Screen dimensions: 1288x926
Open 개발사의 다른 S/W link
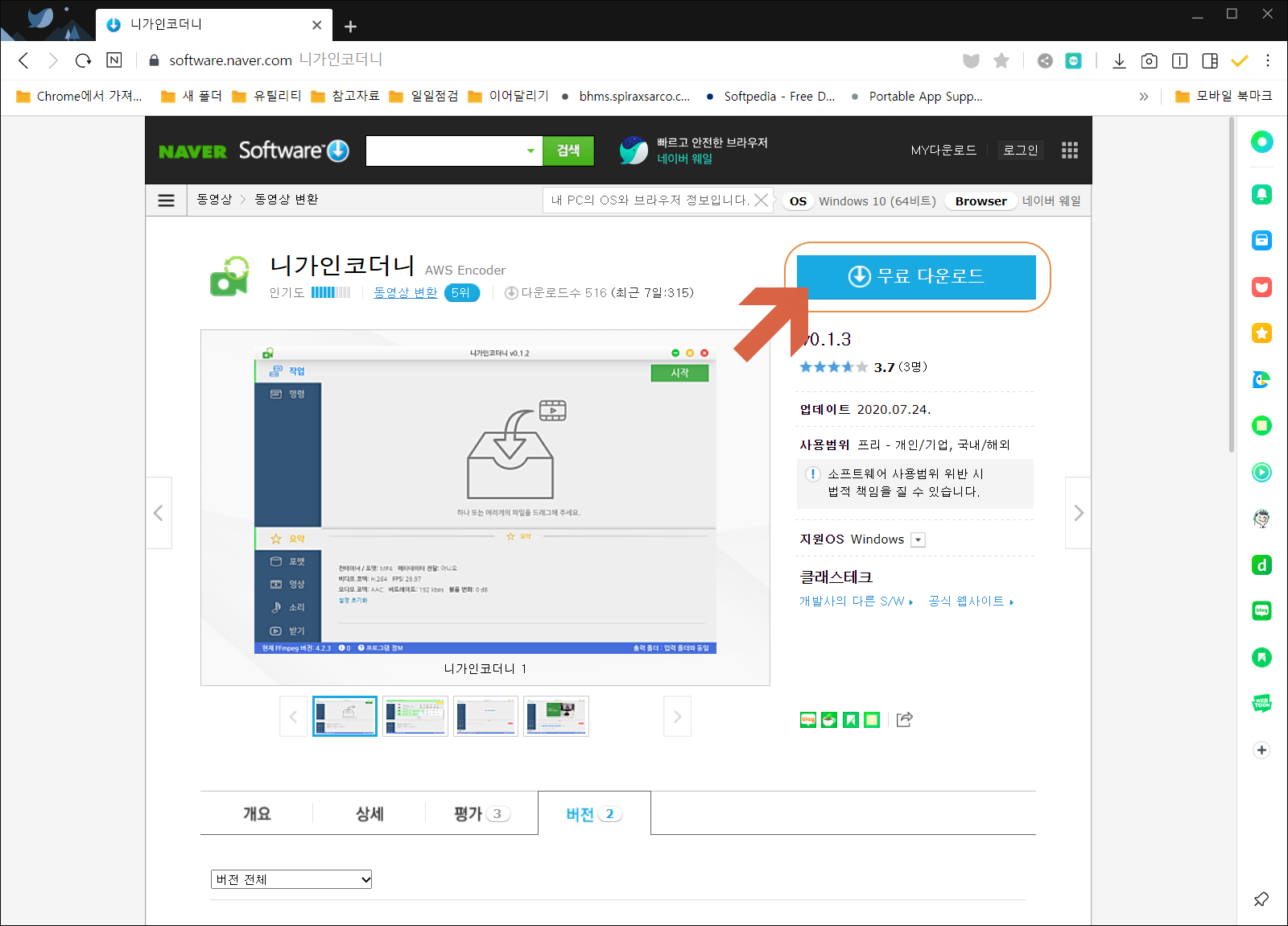[x=857, y=601]
